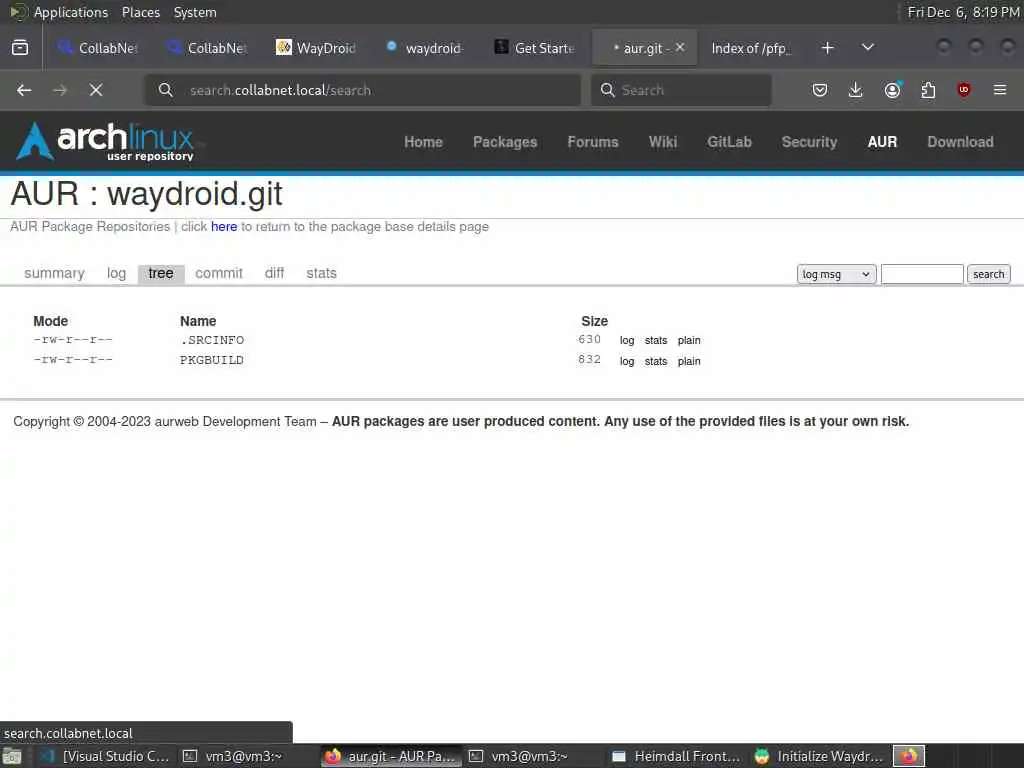This screenshot has height=768, width=1024.
Task: Open the Firefox account icon
Action: pos(892,90)
